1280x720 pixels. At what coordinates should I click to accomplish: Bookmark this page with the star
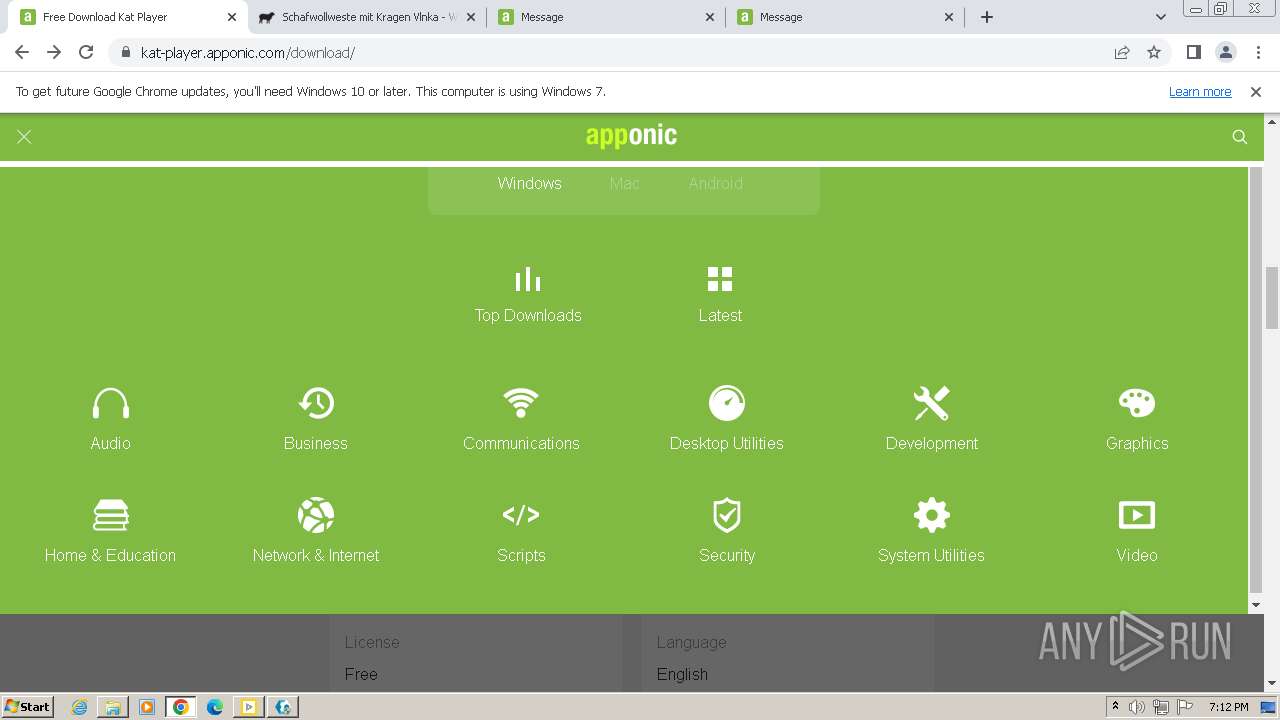1154,52
